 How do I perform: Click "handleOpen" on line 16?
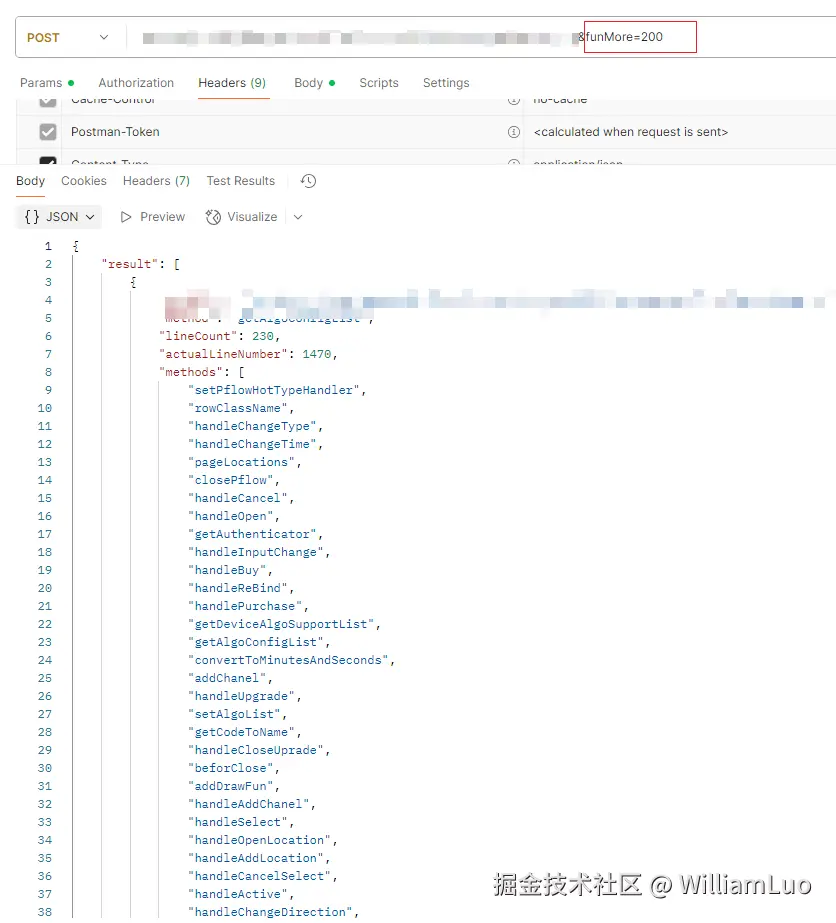tap(231, 516)
